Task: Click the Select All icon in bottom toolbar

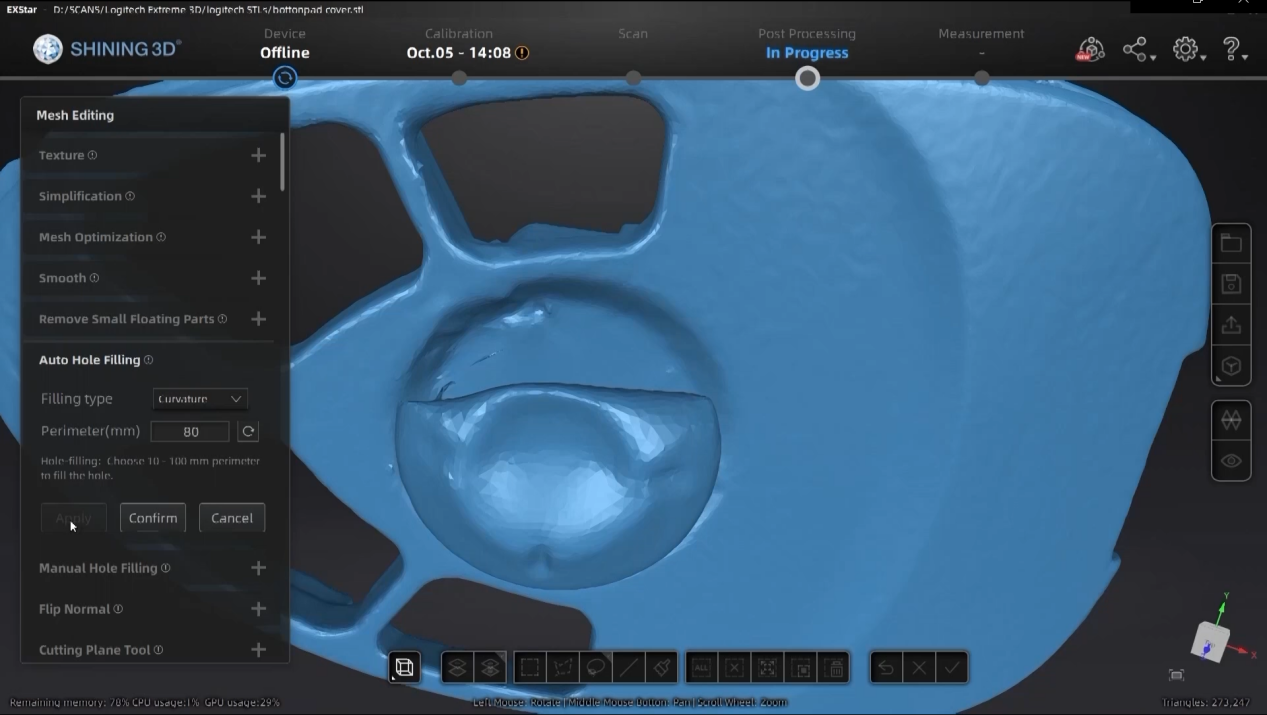Action: coord(703,667)
